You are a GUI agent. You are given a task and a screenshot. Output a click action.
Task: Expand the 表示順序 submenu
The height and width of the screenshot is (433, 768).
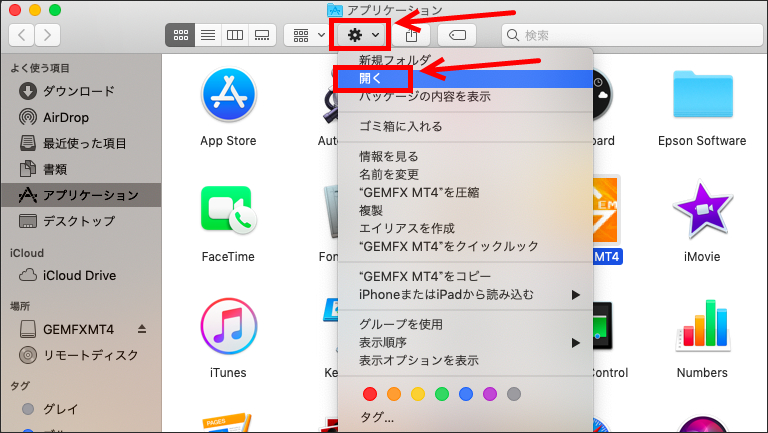(x=465, y=343)
